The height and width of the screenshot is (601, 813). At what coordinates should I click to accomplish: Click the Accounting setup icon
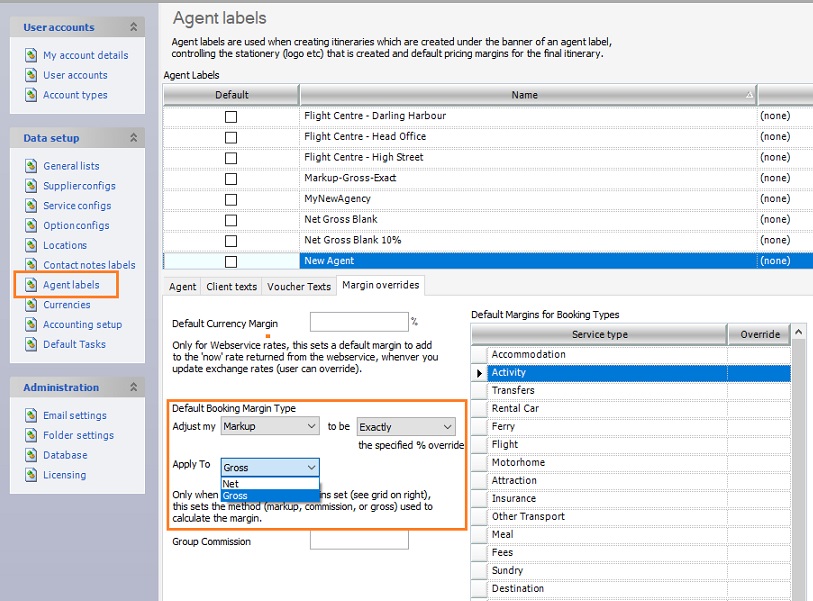click(31, 325)
